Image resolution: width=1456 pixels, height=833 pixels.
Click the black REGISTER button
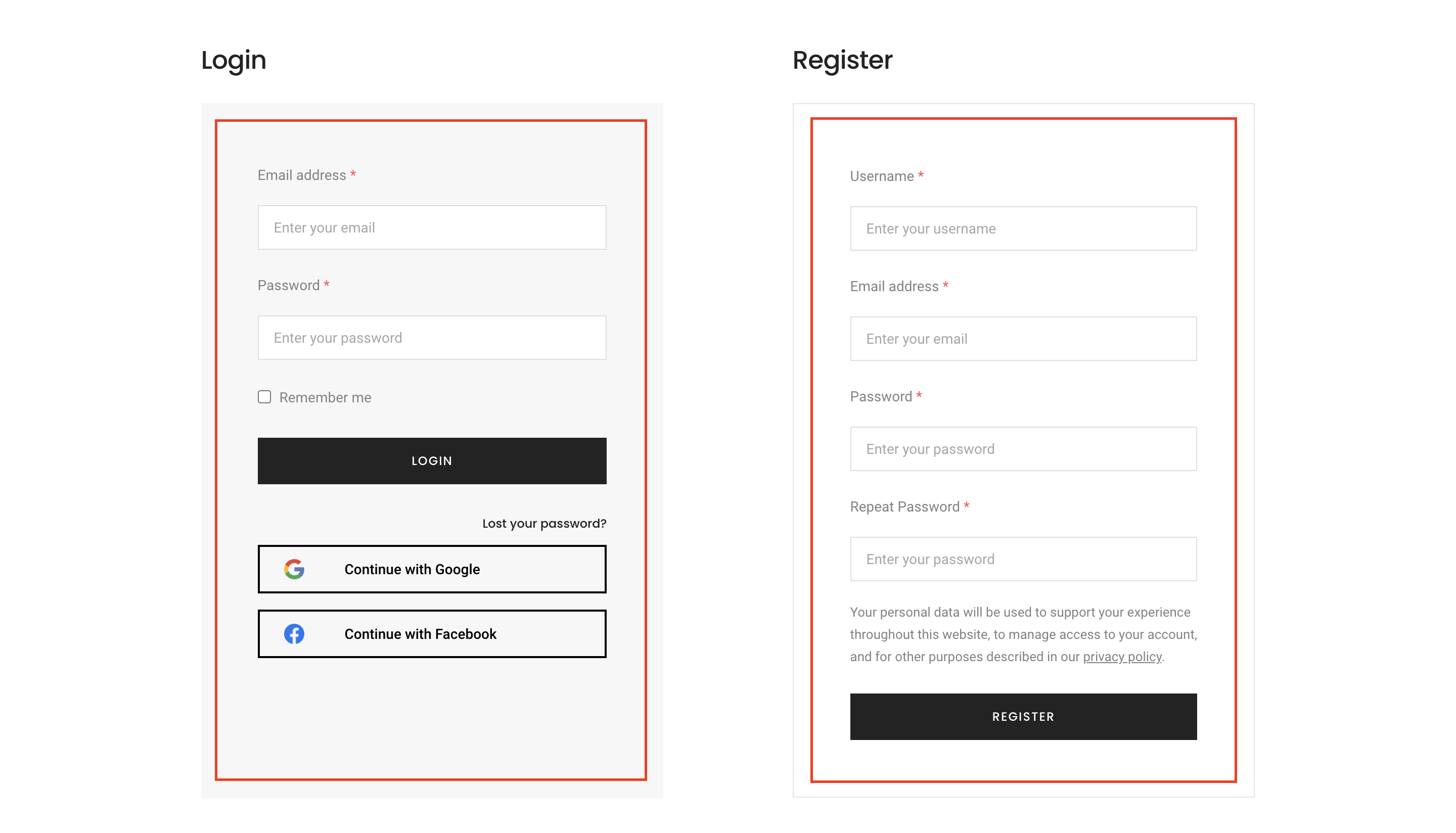(1023, 716)
